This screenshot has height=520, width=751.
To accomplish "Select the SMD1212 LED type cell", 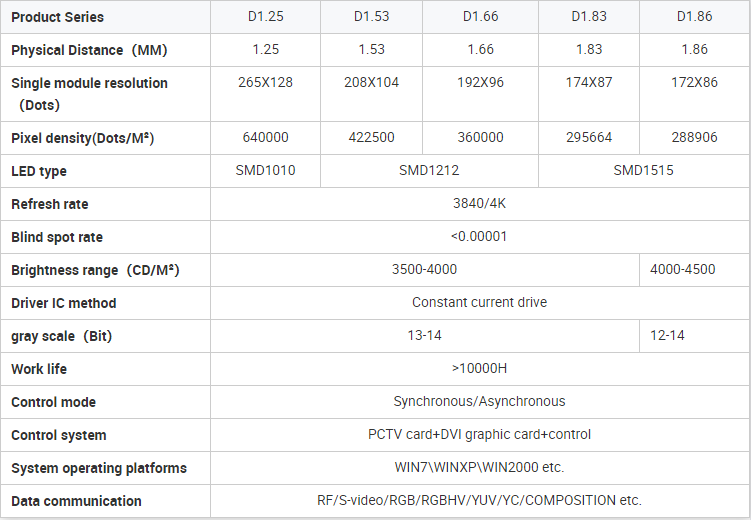I will pyautogui.click(x=429, y=170).
